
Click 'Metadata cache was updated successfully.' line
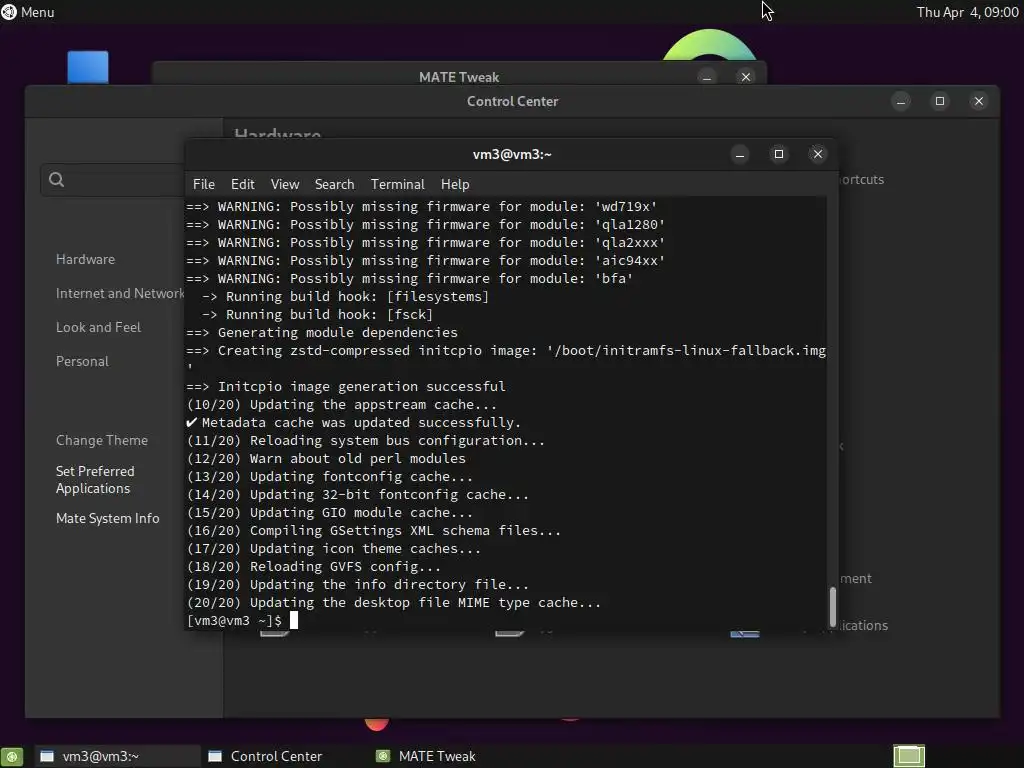pos(354,423)
